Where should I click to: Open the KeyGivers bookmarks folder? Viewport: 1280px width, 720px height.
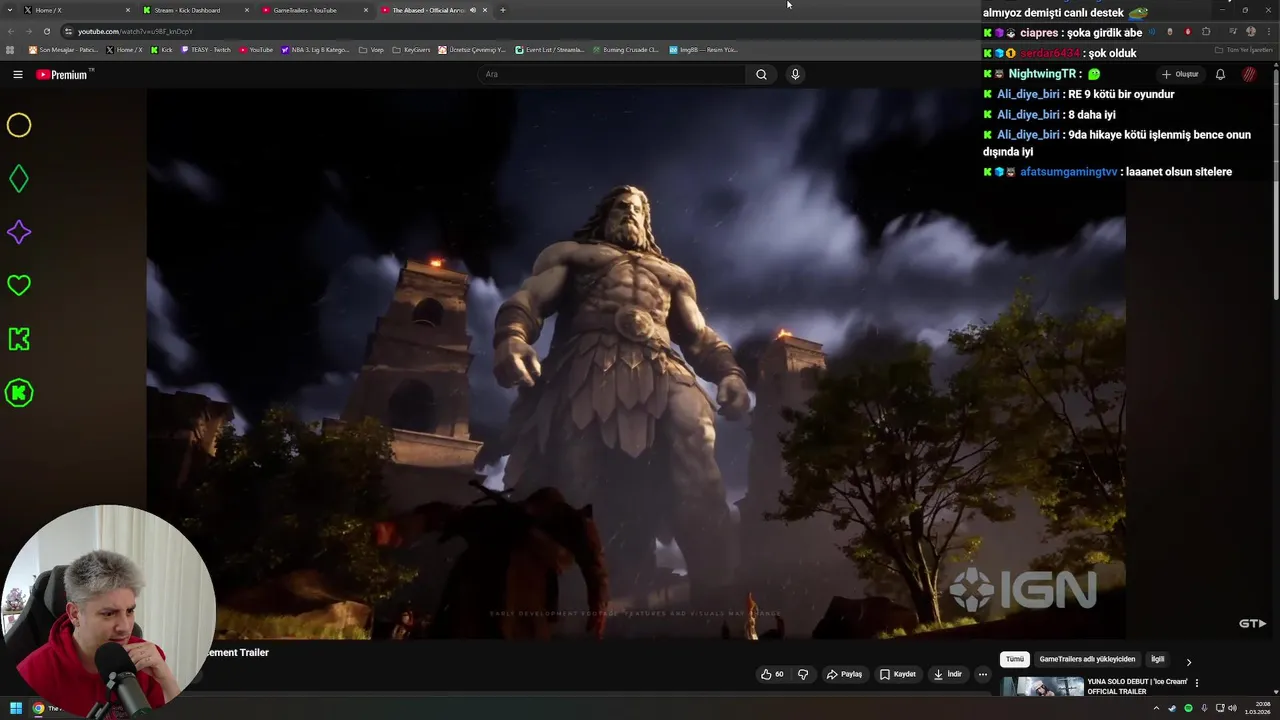(x=411, y=50)
